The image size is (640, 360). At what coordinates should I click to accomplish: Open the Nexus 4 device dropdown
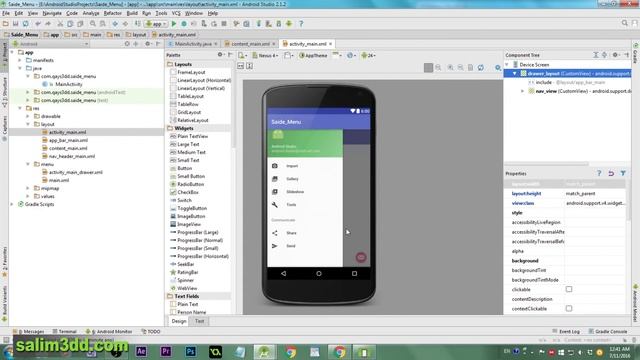[265, 55]
